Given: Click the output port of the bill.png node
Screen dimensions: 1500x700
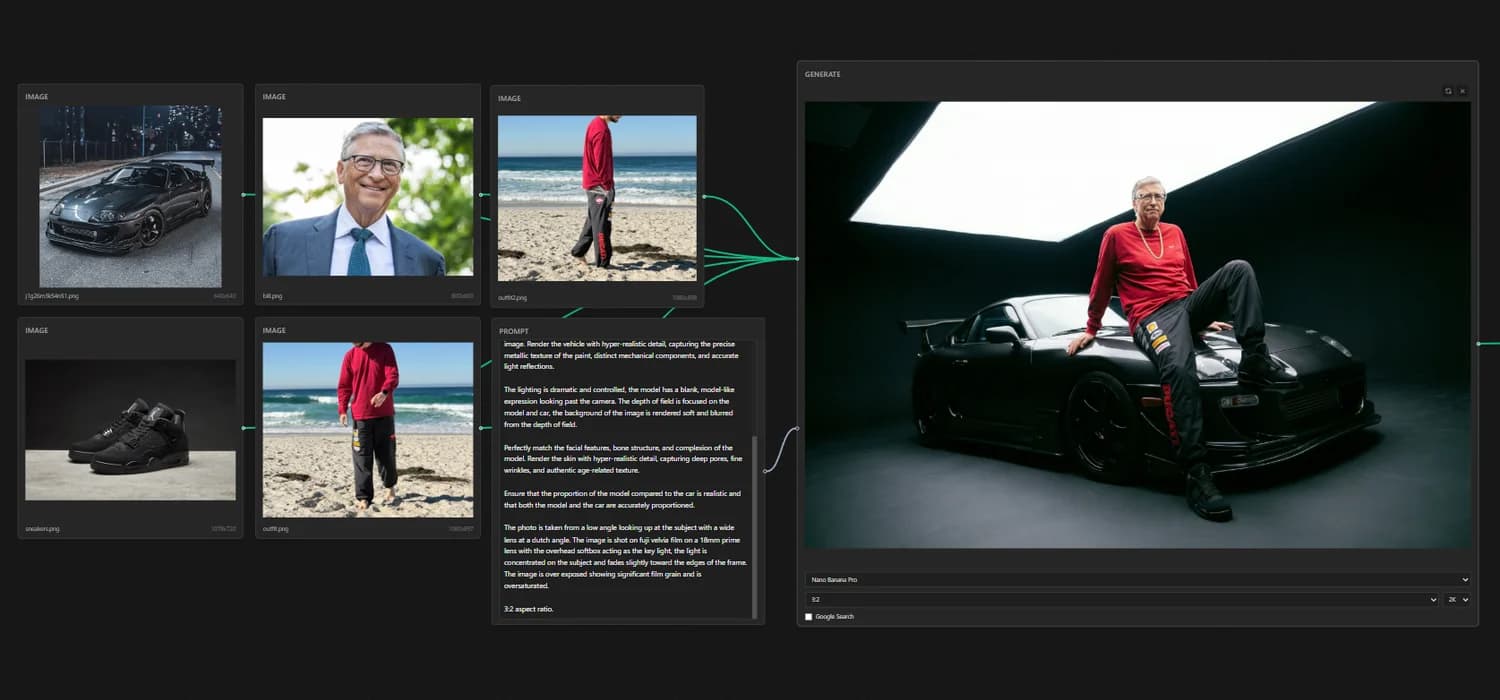Looking at the screenshot, I should [481, 195].
